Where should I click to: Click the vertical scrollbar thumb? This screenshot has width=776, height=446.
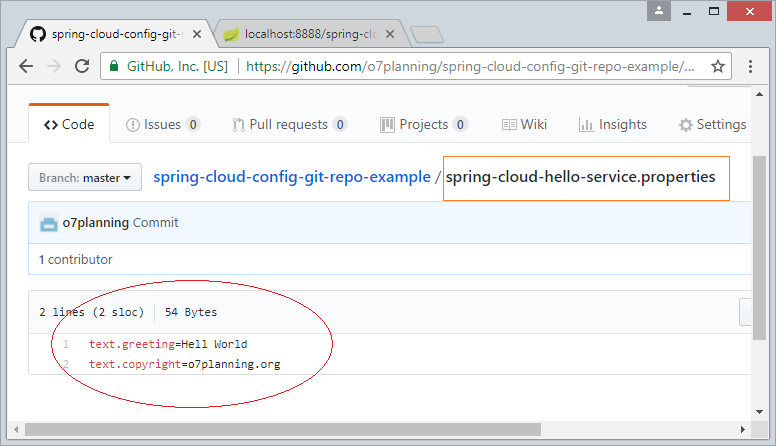759,248
